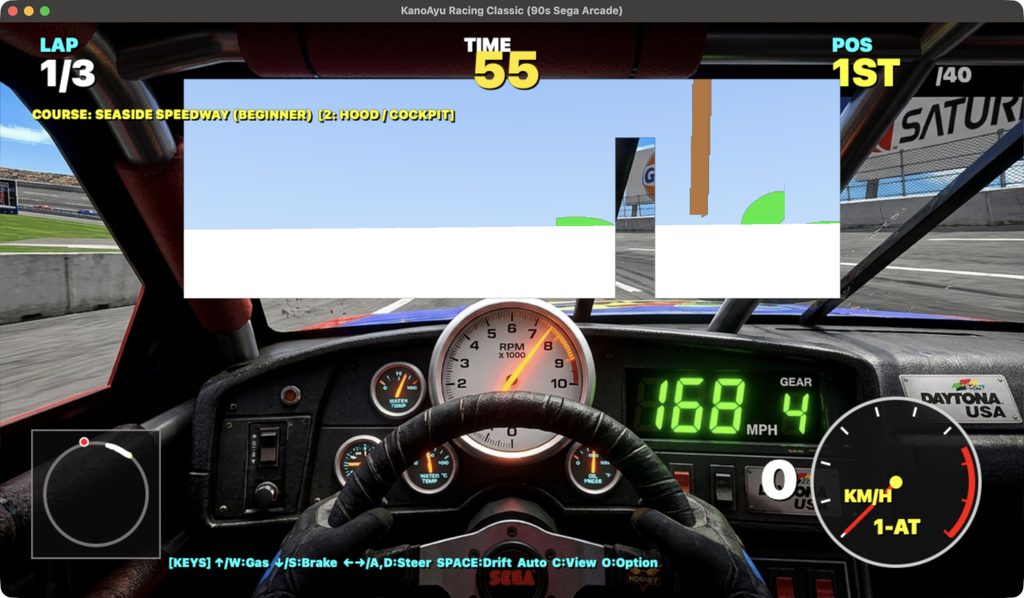Click the SEGA logo on steering wheel

point(512,577)
